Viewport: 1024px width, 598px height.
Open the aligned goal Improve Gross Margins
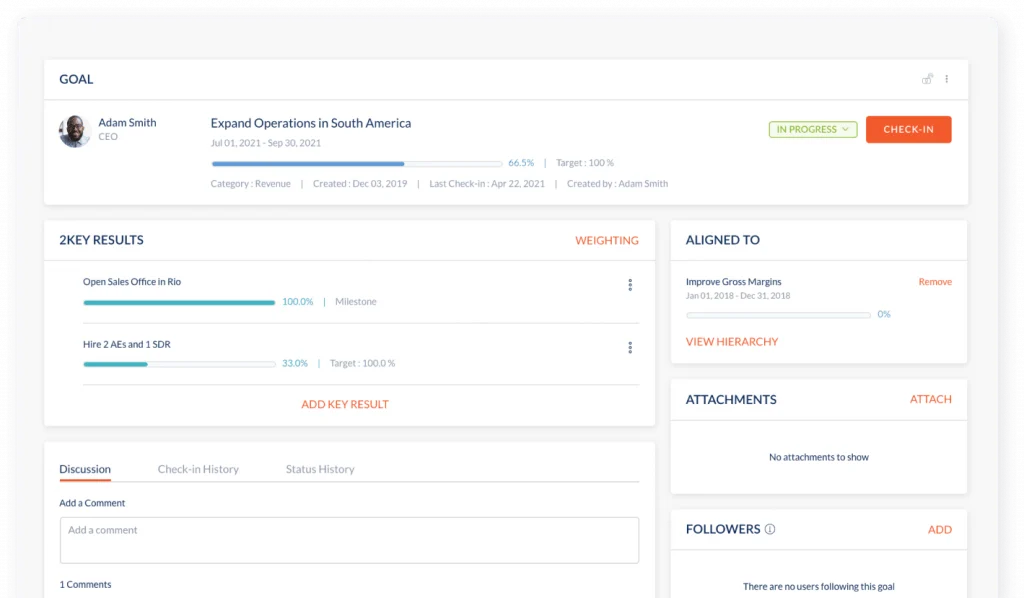click(x=733, y=281)
